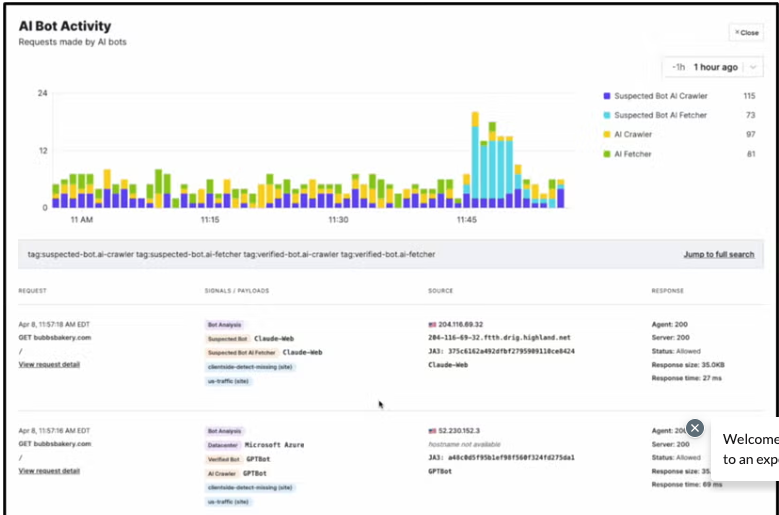Screen dimensions: 779x515
Task: Click the Datacenter tag for Microsoft Azure
Action: (223, 445)
